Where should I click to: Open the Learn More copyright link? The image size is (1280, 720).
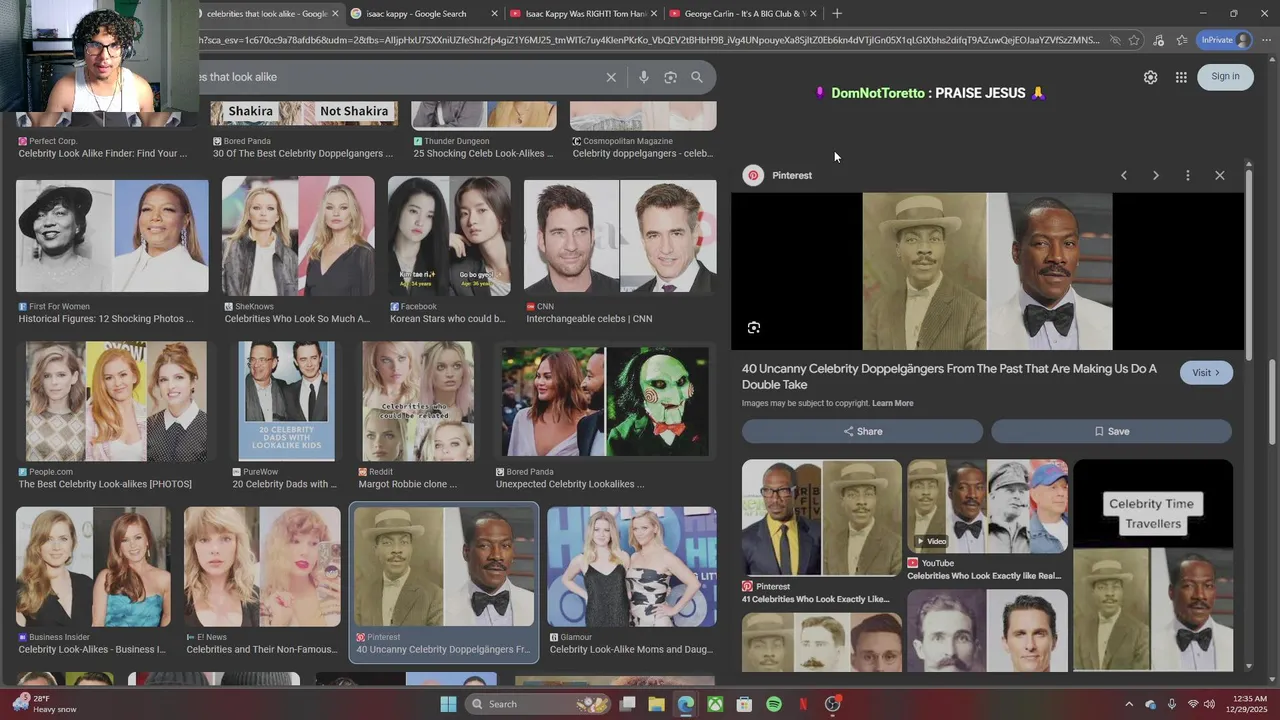point(892,403)
